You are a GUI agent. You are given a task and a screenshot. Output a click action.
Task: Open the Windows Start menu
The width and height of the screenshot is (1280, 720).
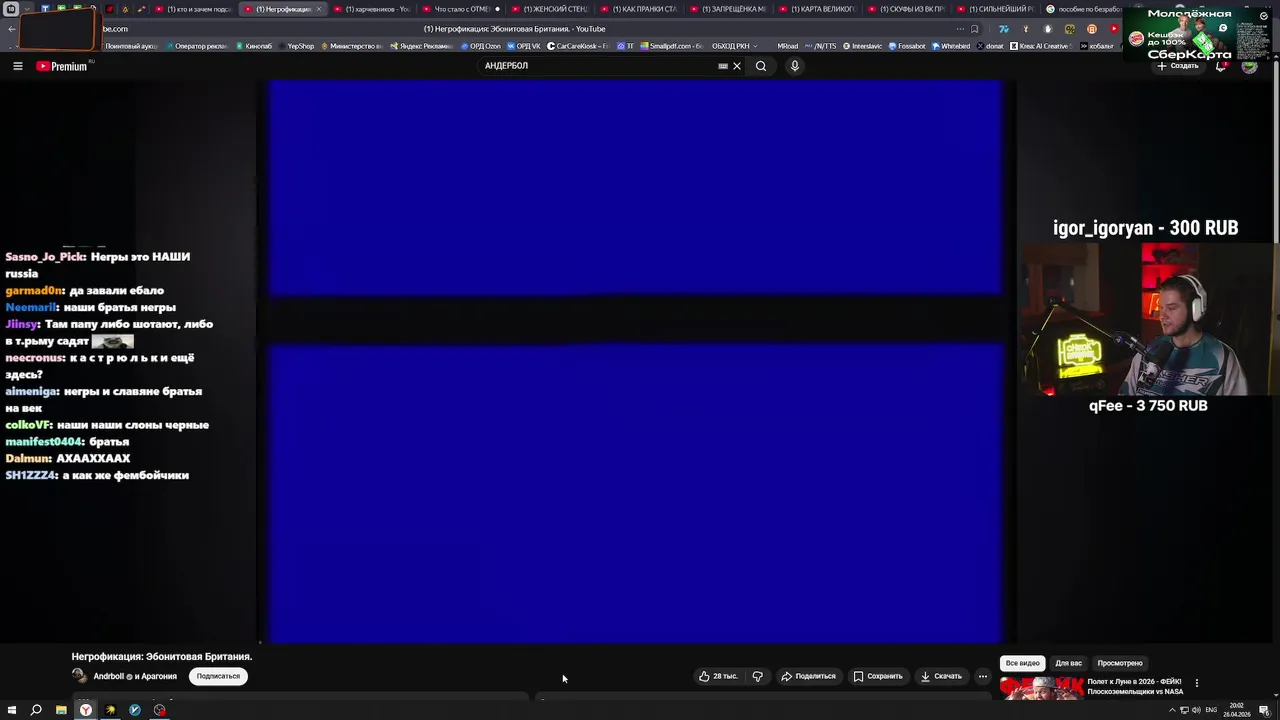[11, 710]
